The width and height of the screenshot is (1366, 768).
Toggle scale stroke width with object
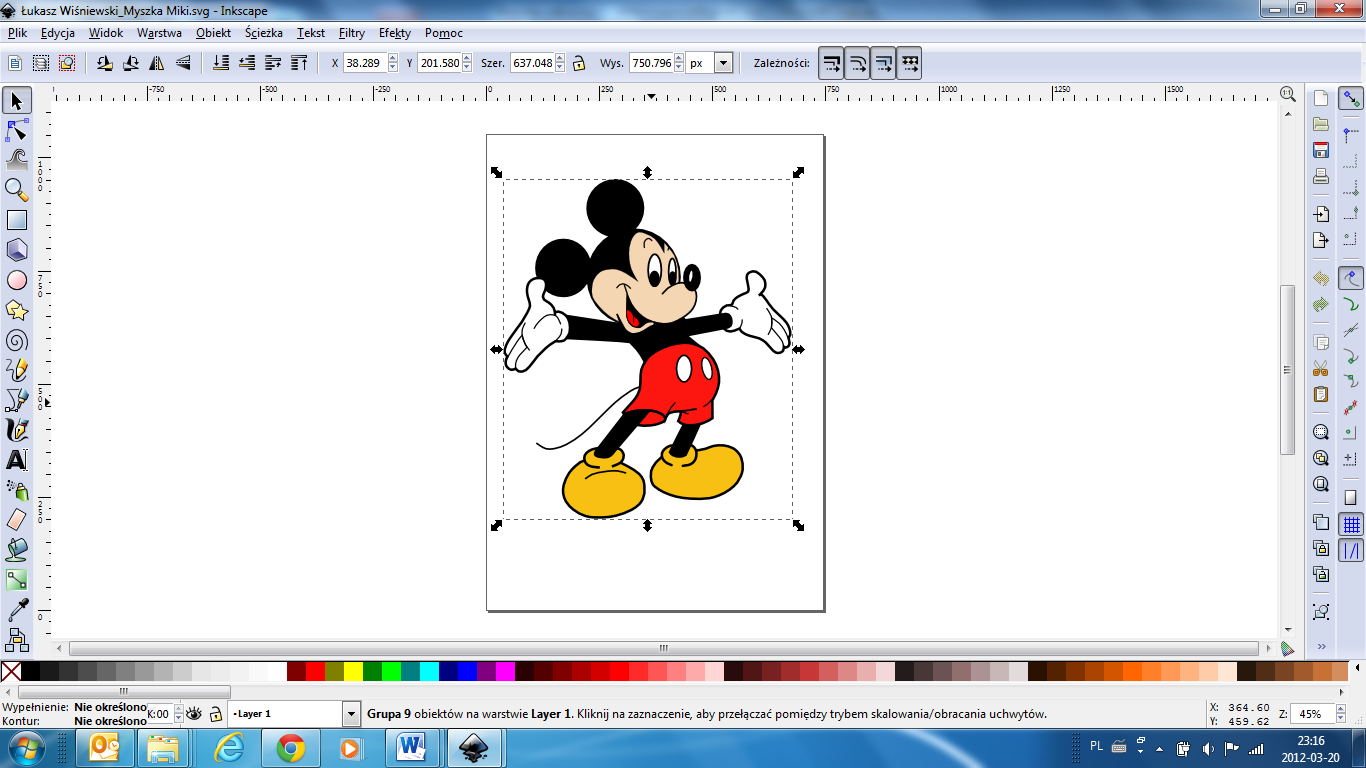(x=832, y=63)
